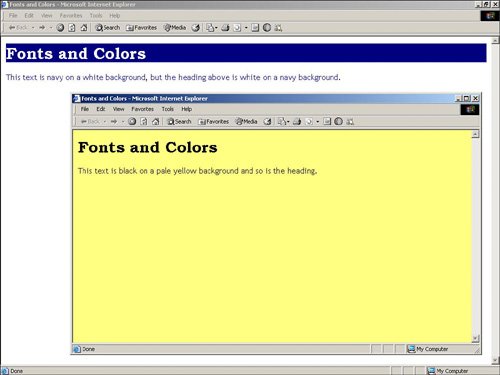Click Back arrow in front yellow-page window
The height and width of the screenshot is (375, 500).
point(90,122)
